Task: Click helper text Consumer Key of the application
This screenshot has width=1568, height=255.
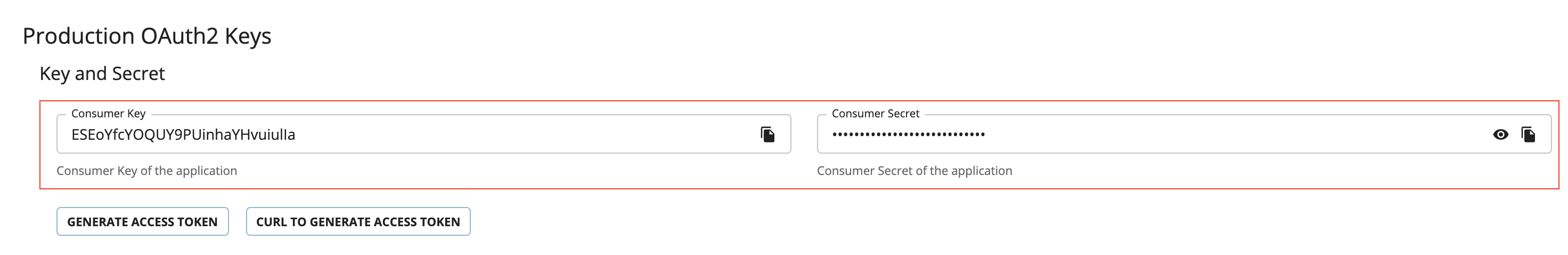Action: click(146, 171)
